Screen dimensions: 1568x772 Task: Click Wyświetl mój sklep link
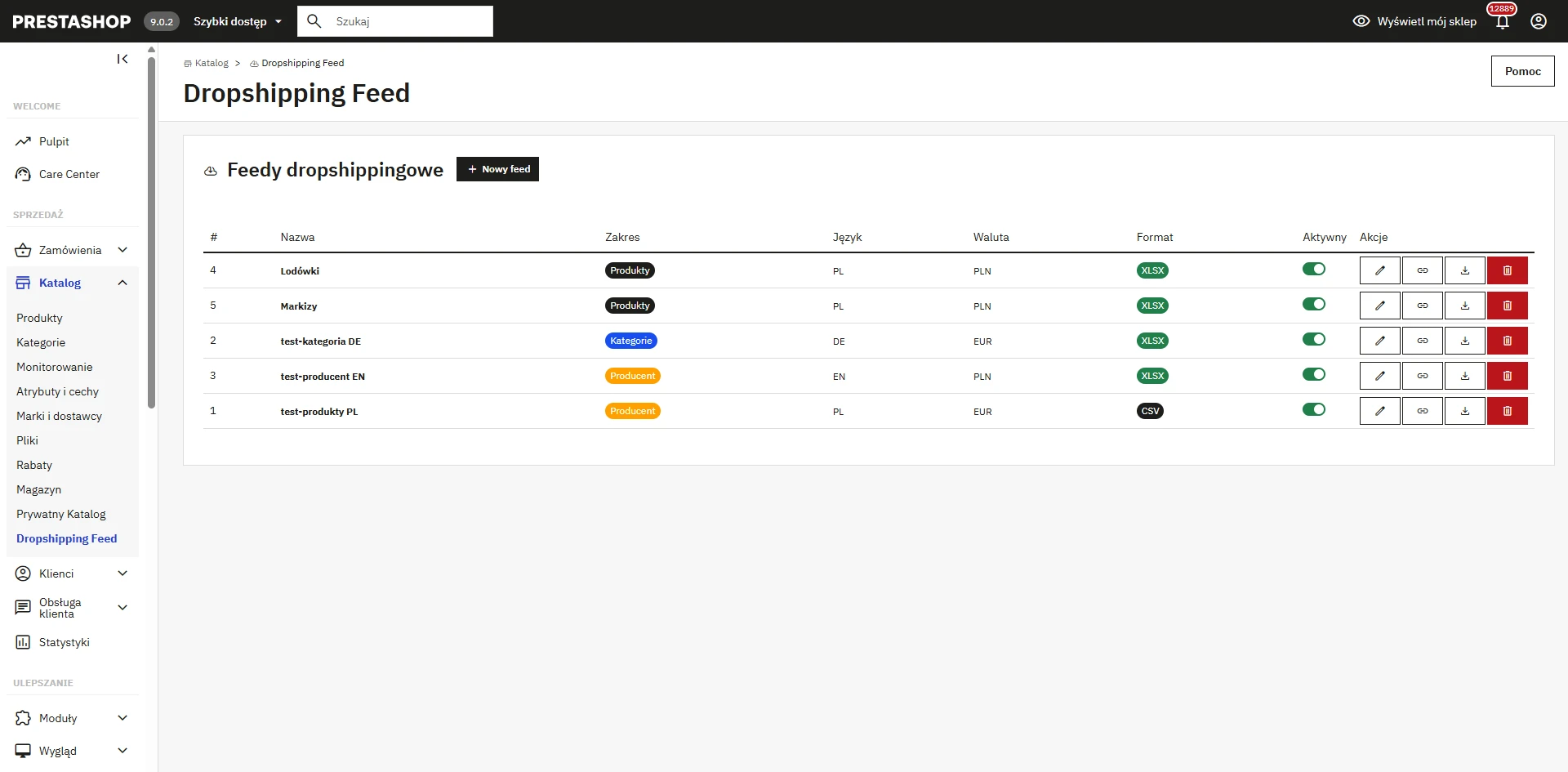[1415, 21]
